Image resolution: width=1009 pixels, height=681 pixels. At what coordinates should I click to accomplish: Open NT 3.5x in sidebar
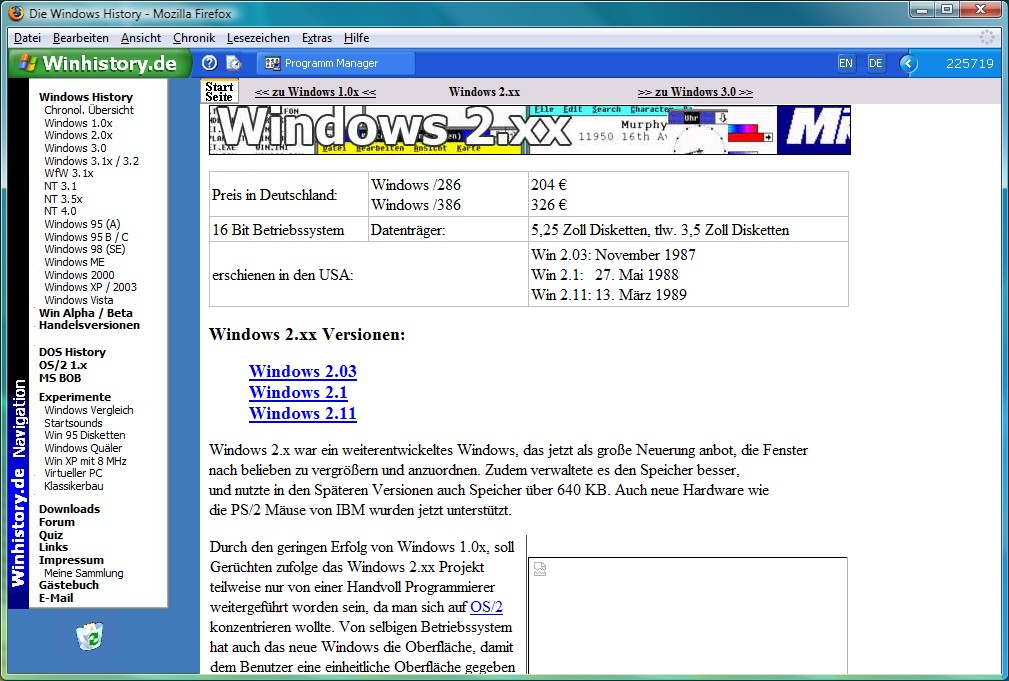63,199
